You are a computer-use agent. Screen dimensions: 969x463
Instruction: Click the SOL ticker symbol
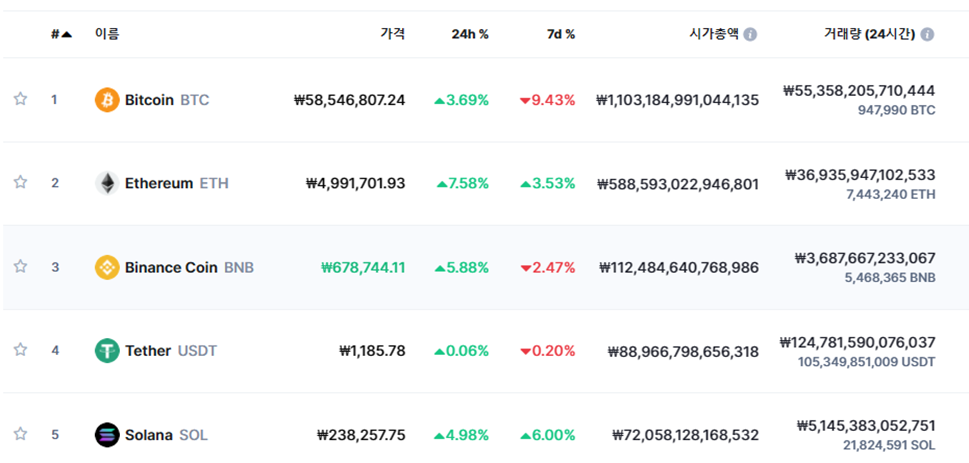tap(193, 435)
